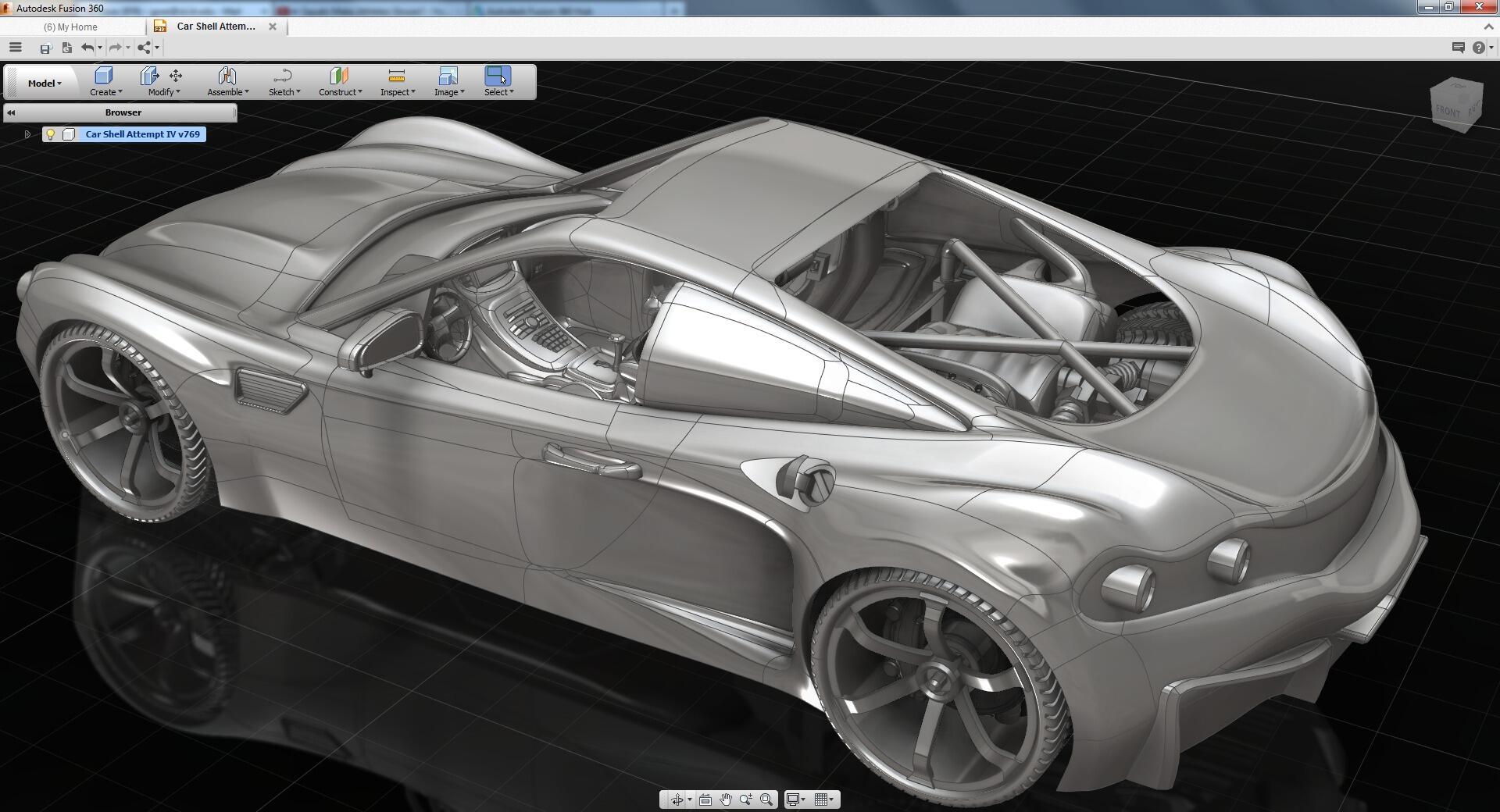The image size is (1500, 812).
Task: Click the Image render icon
Action: (x=448, y=76)
